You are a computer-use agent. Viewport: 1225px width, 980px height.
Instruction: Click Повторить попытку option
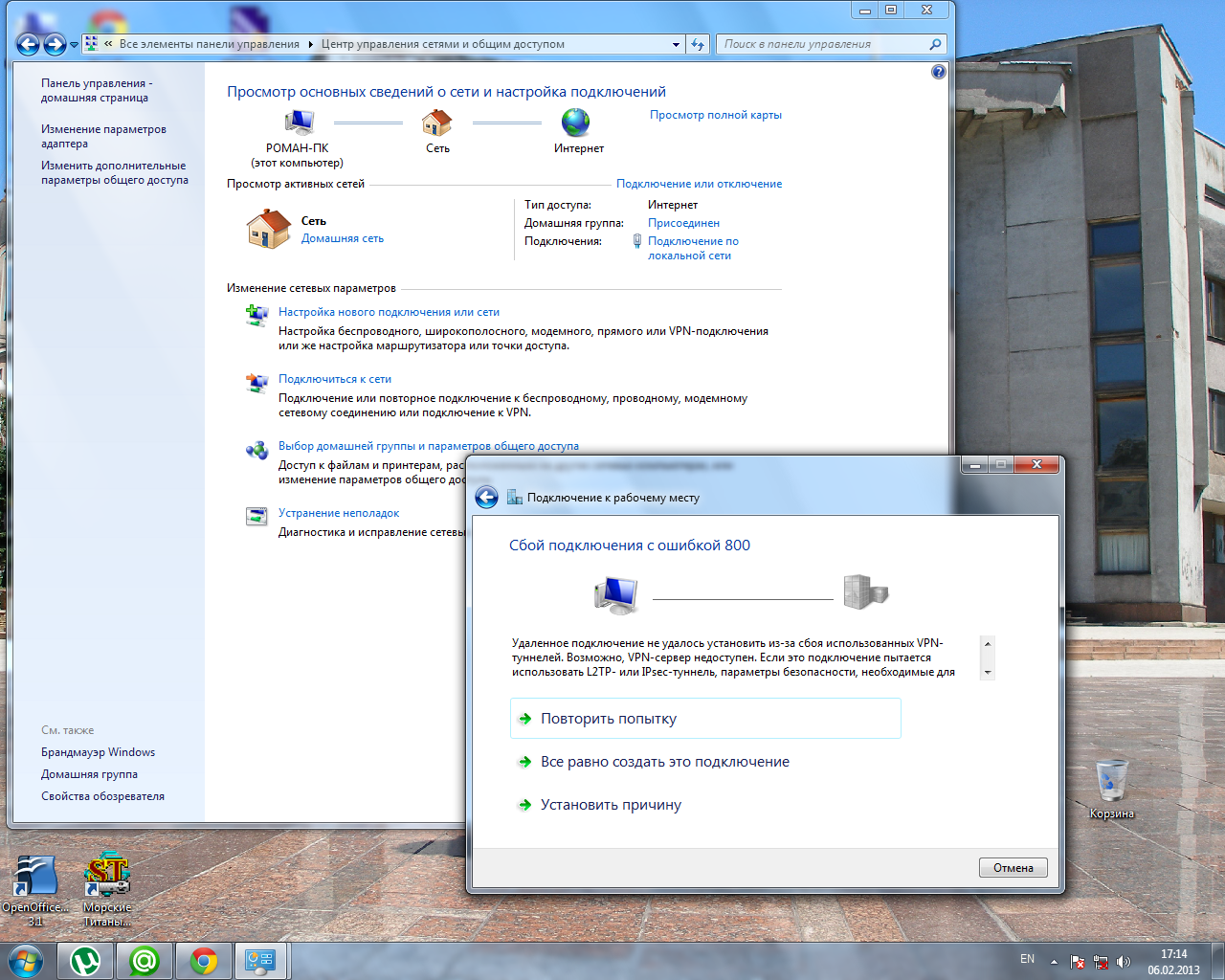tap(609, 719)
